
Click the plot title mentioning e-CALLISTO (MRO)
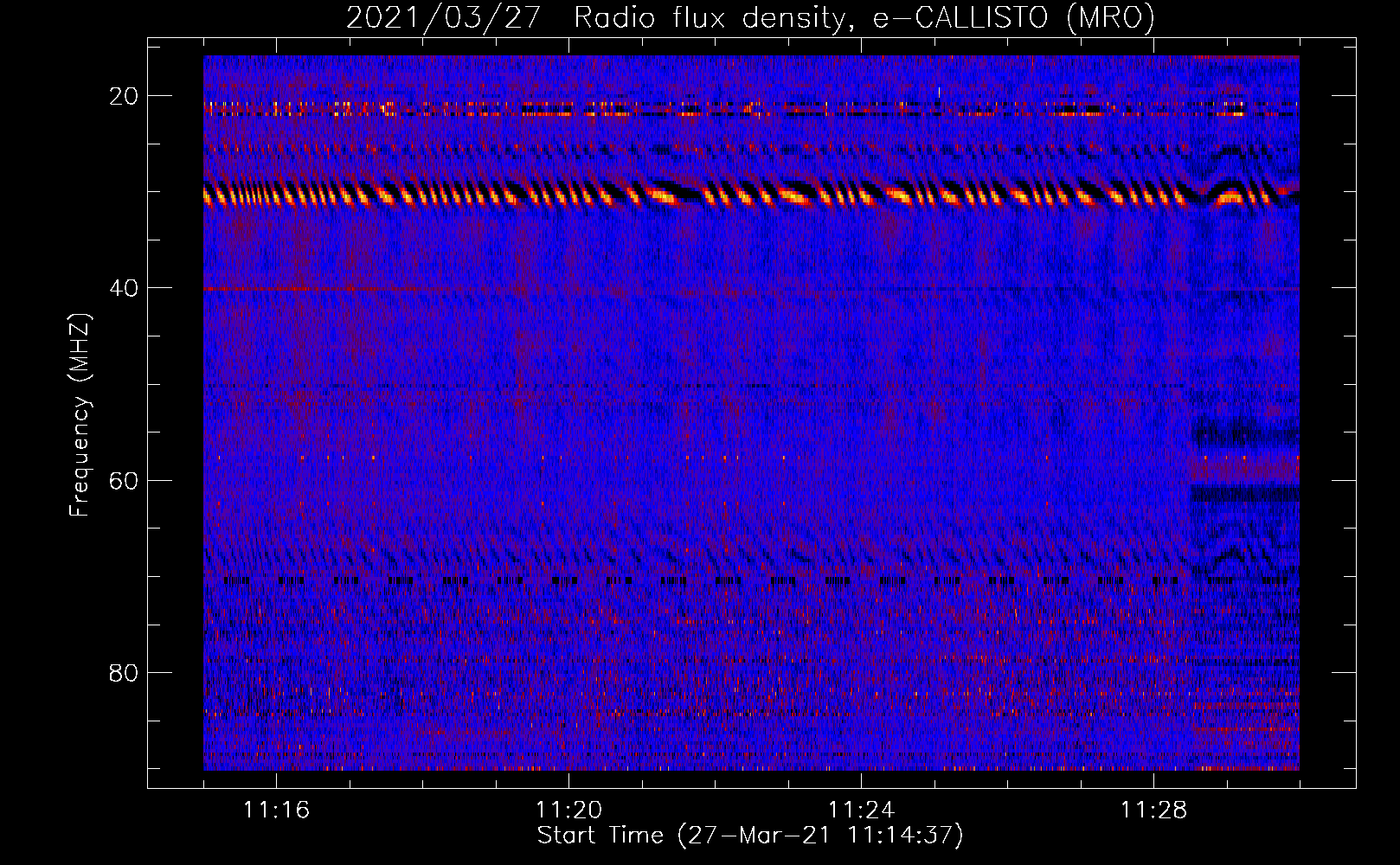coord(750,17)
